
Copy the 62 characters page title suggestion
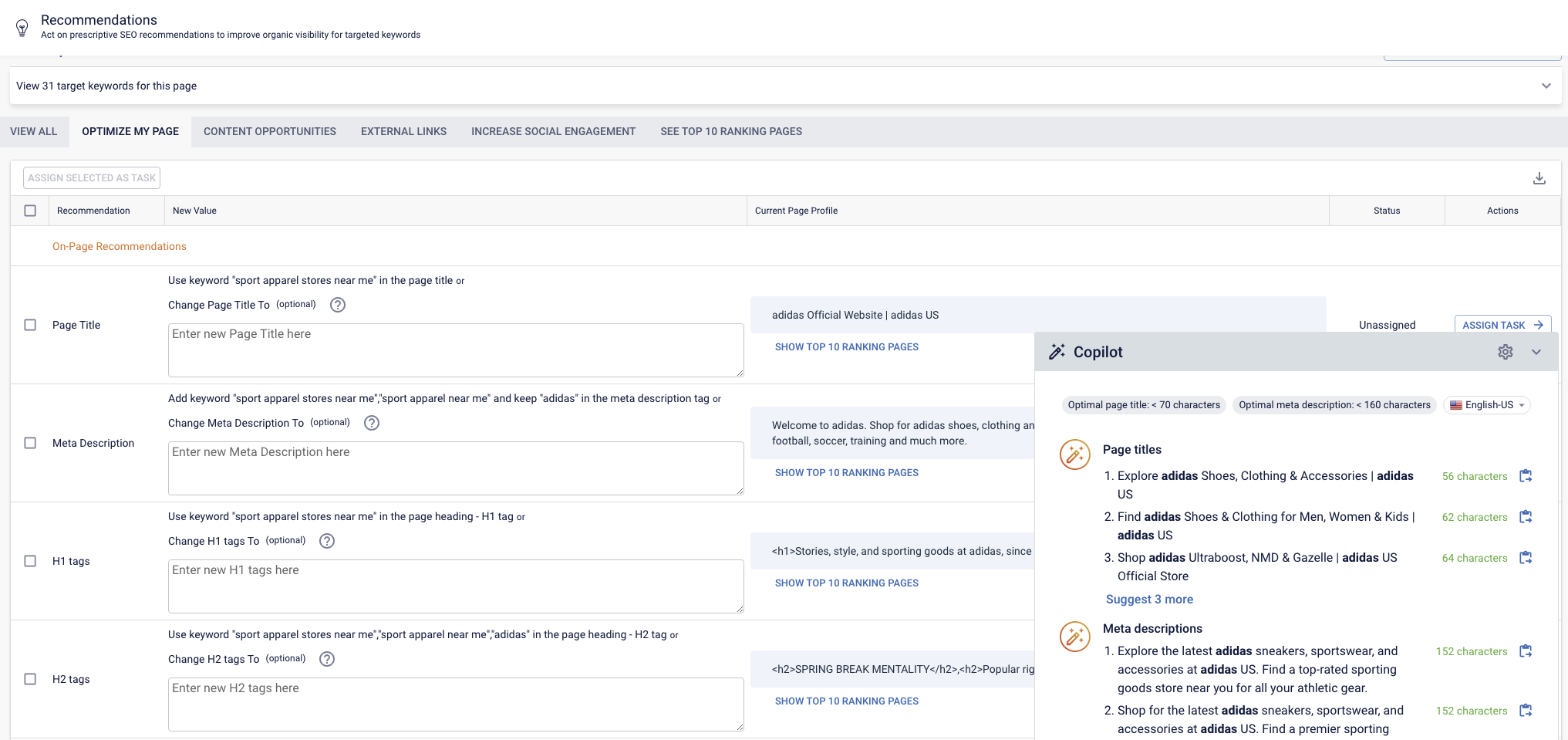click(x=1525, y=517)
